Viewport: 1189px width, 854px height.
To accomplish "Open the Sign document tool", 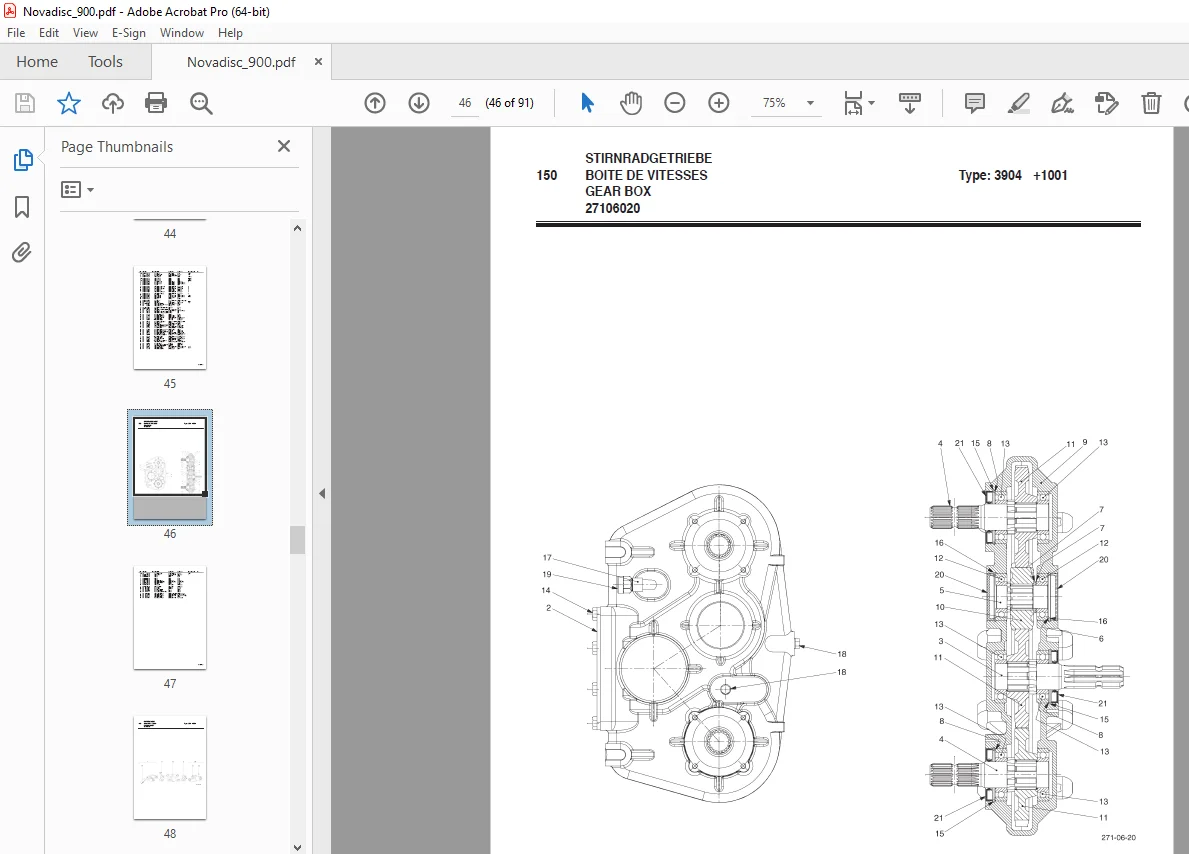I will click(1062, 103).
